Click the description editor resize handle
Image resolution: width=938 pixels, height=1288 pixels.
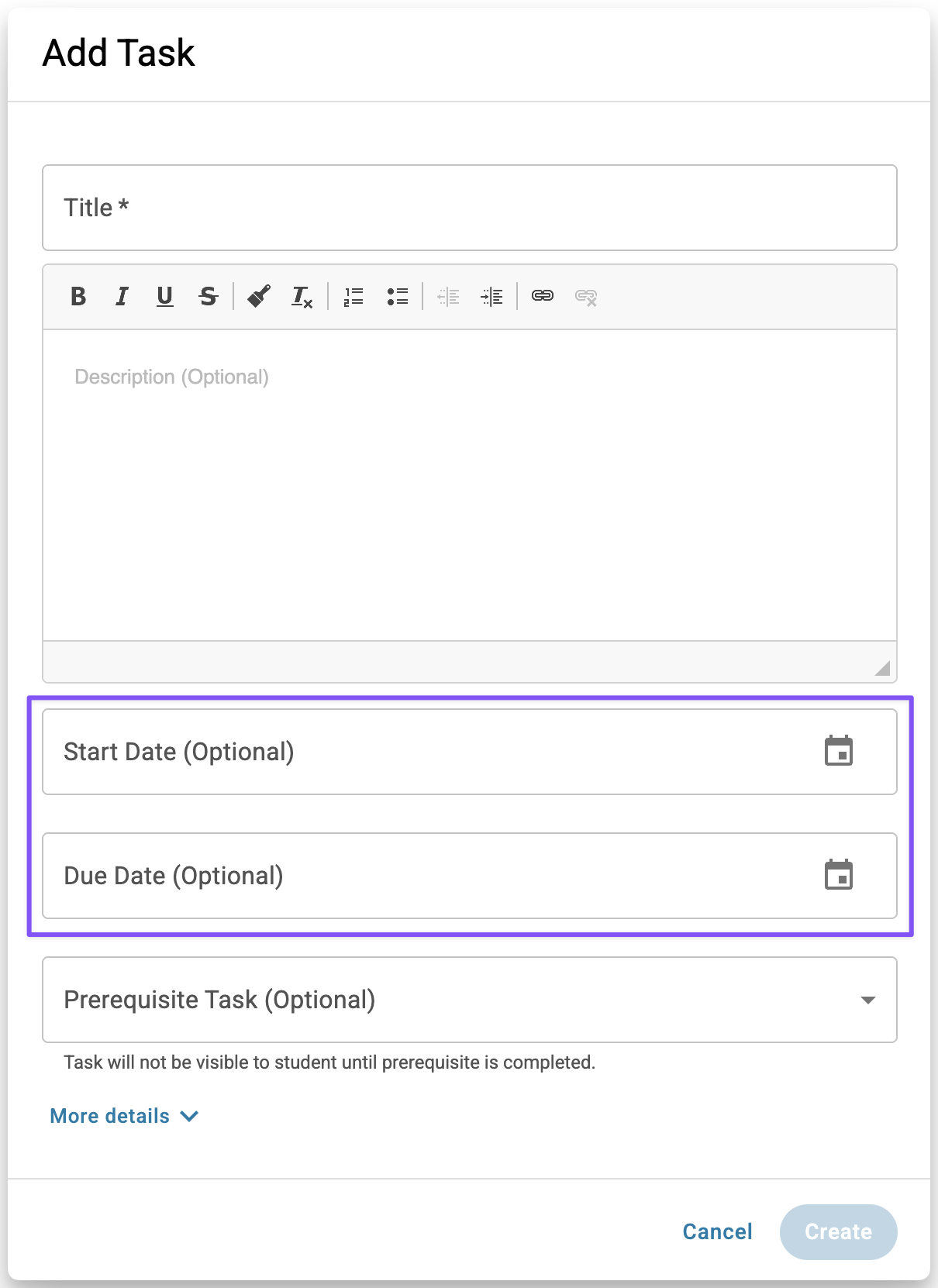882,668
